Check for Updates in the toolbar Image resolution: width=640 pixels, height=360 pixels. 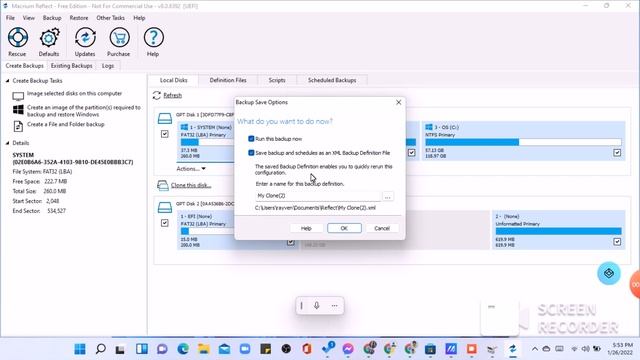[x=85, y=42]
